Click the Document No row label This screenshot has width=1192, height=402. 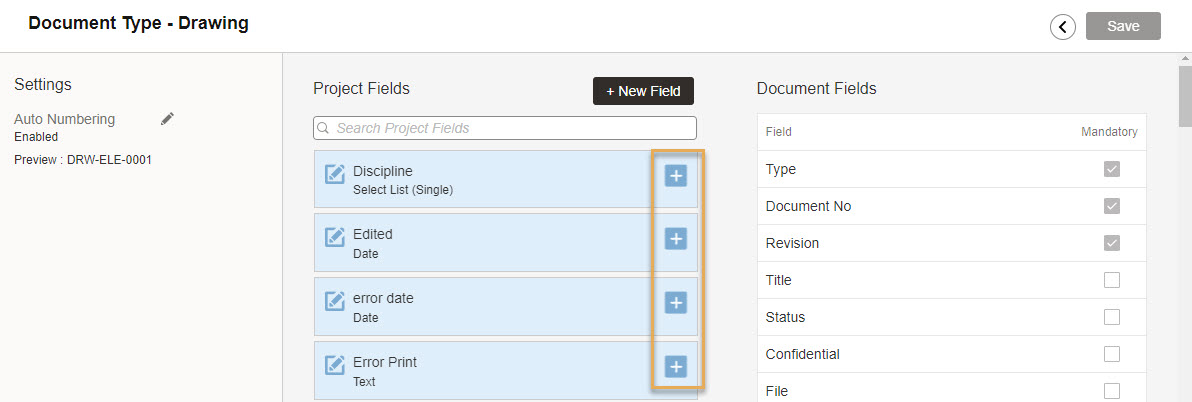tap(808, 206)
